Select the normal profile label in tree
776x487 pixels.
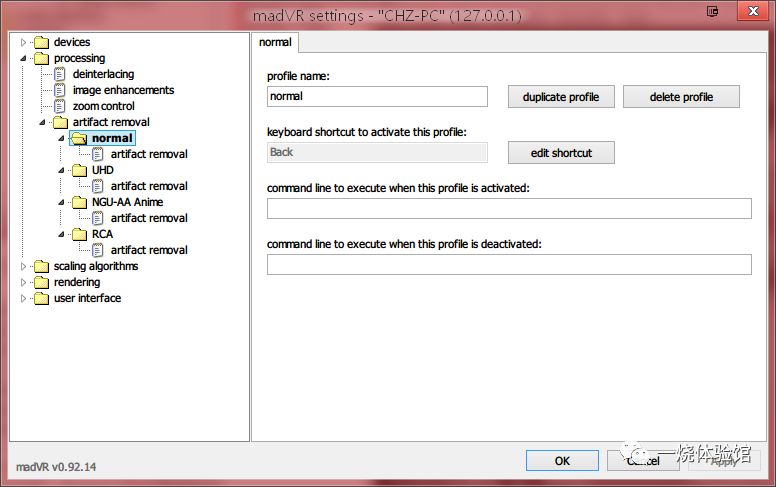coord(112,138)
